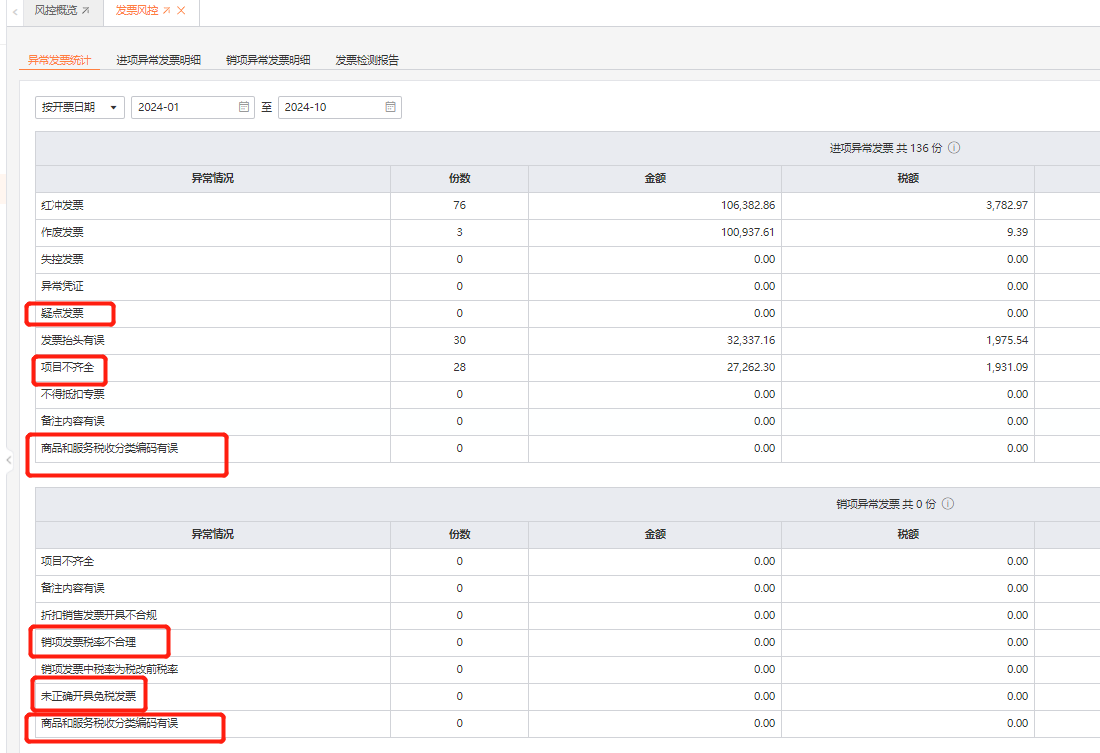Click the 异常凭证 row label

pyautogui.click(x=62, y=286)
